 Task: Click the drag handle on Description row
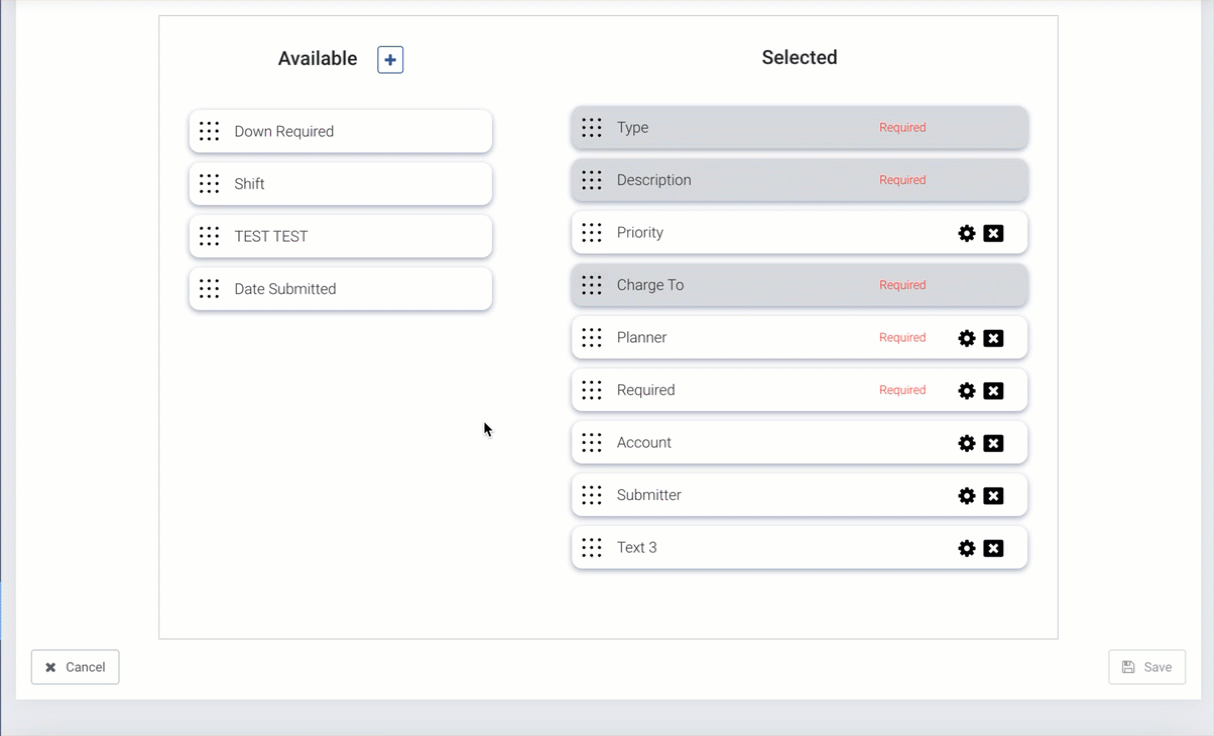592,180
